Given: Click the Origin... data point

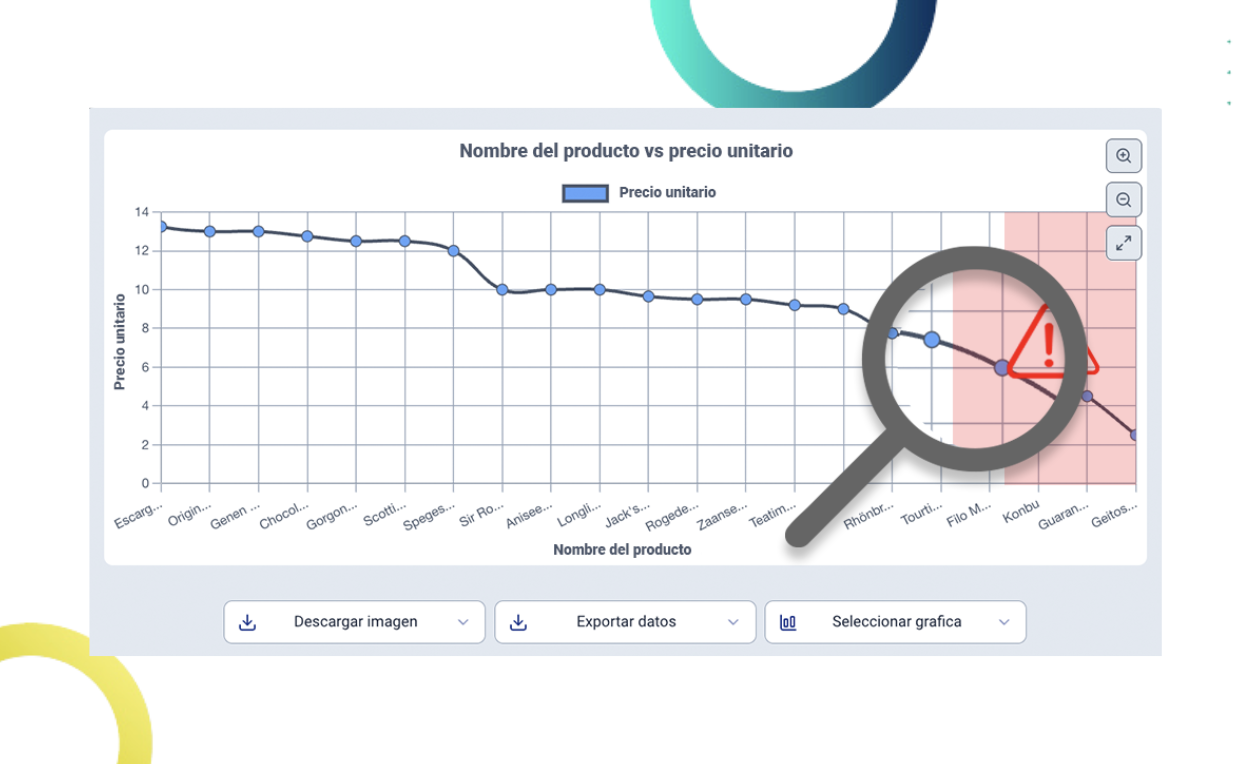Looking at the screenshot, I should 210,231.
